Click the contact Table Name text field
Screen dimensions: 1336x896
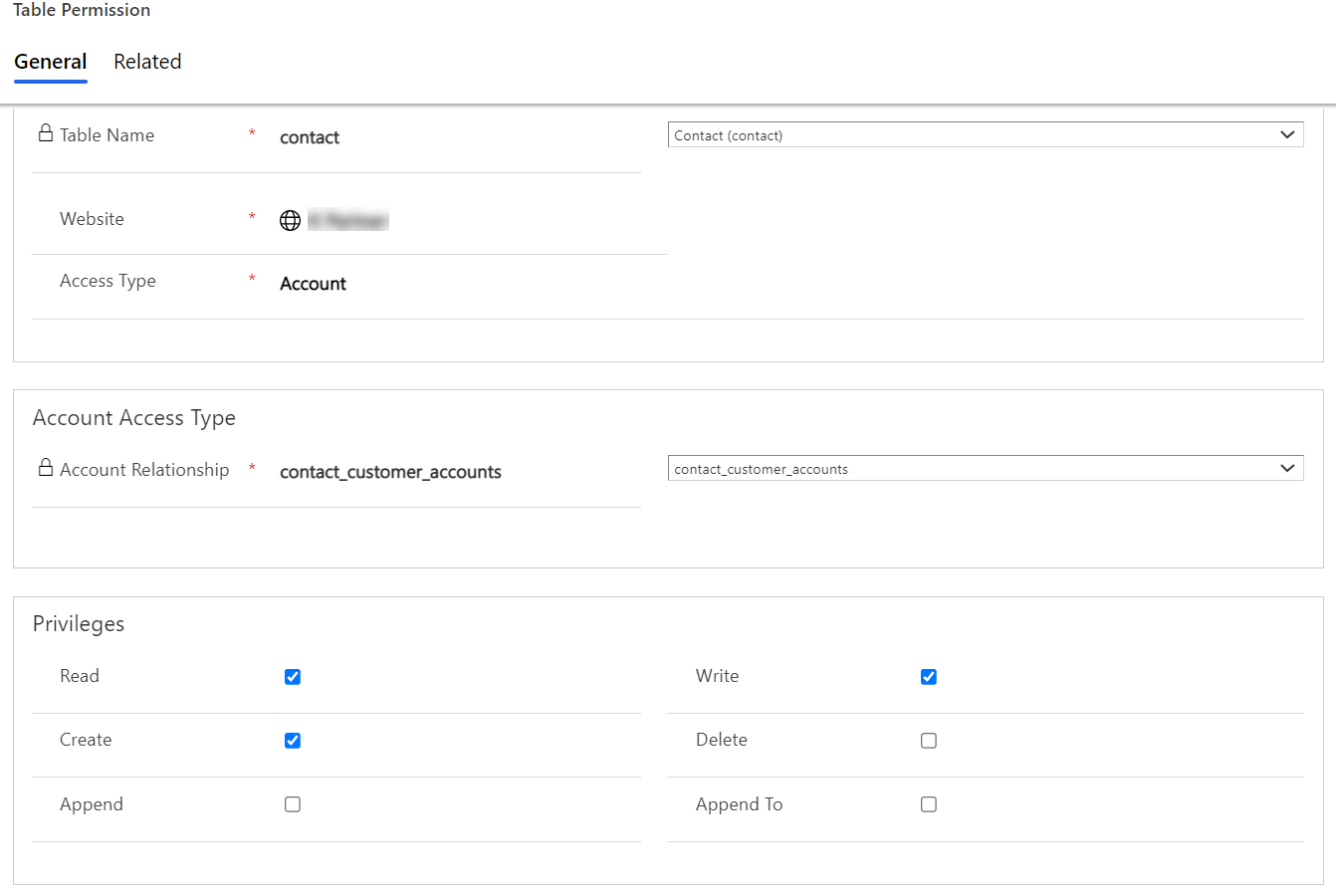310,137
